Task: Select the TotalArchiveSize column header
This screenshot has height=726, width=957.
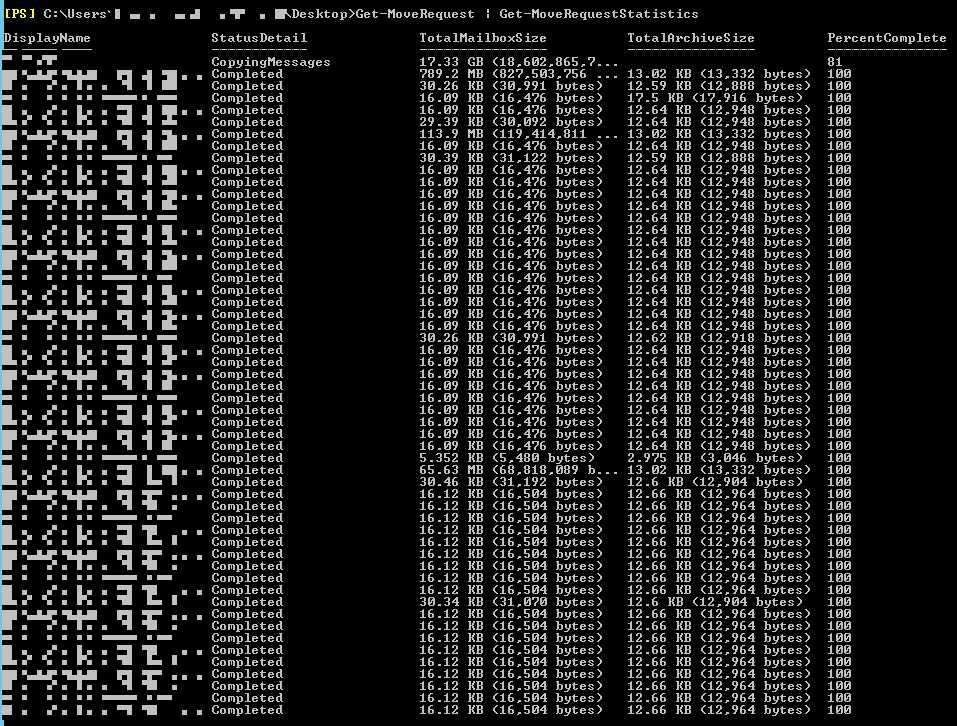Action: click(690, 38)
